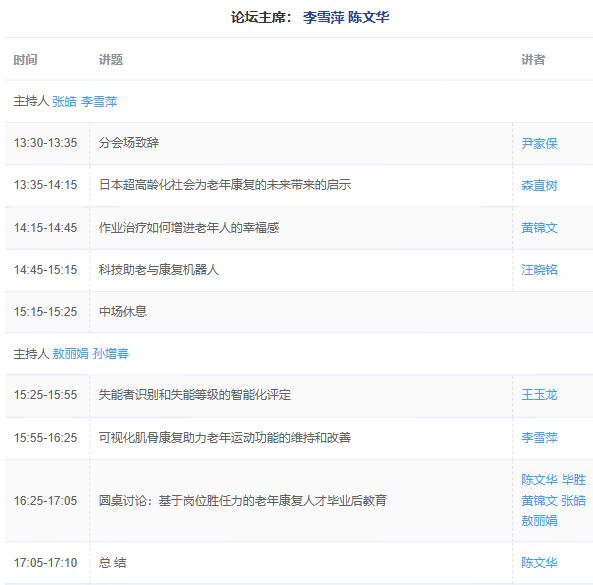Select topic 日本超高龄化社会为老年康复的未来带来的启示
Viewport: 593px width, 585px height.
225,185
